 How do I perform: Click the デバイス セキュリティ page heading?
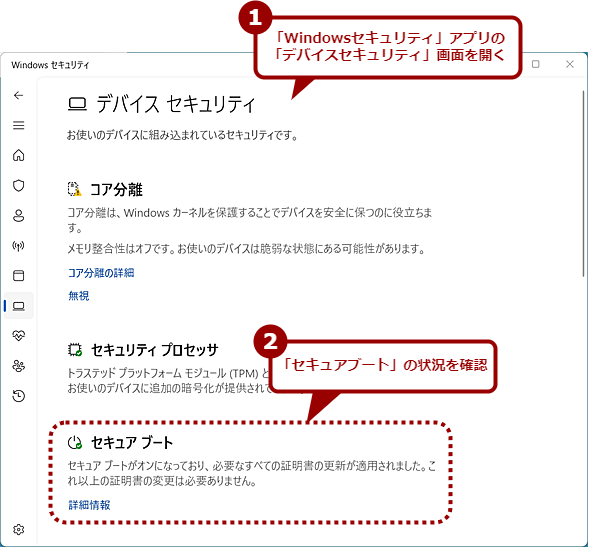(x=175, y=104)
